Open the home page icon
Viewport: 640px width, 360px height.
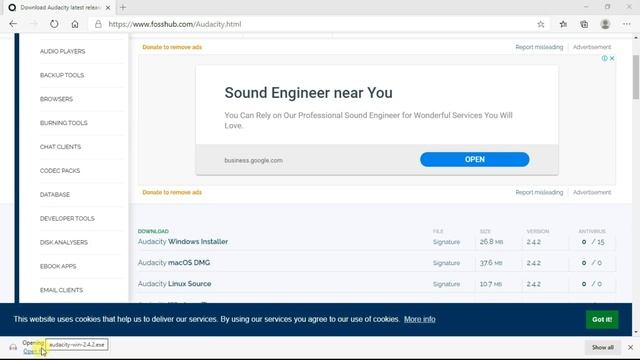pos(75,24)
